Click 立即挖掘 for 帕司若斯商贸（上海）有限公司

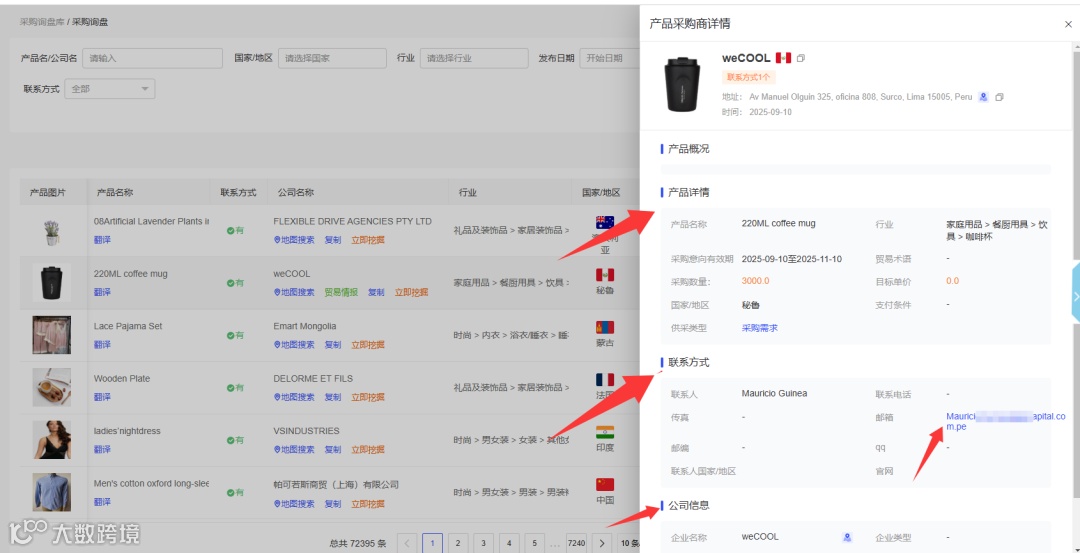coord(368,503)
